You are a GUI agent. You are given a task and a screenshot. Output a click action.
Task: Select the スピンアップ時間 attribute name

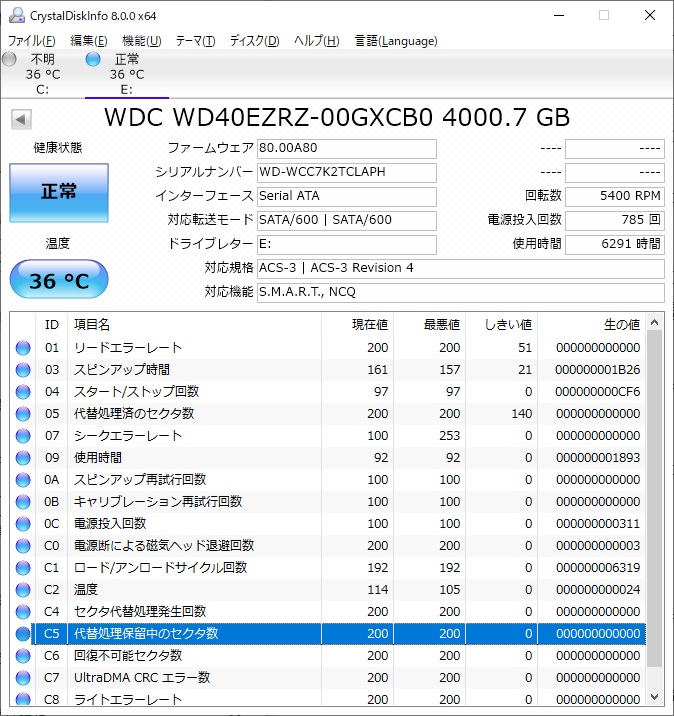pos(122,370)
